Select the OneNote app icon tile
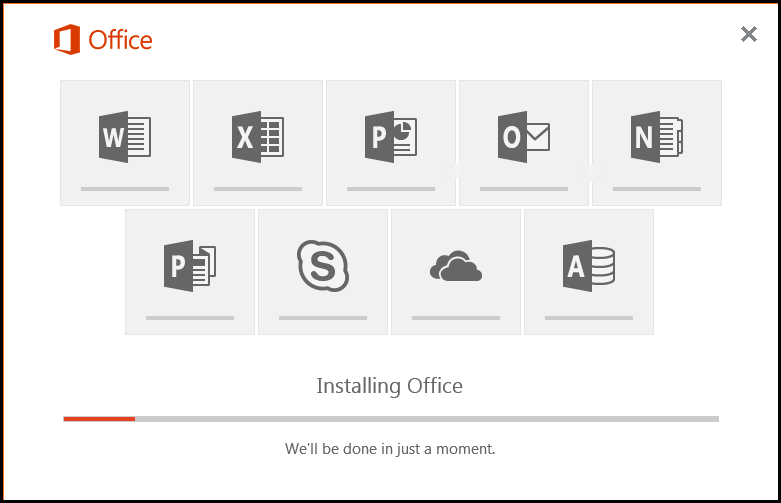Image resolution: width=781 pixels, height=503 pixels. tap(657, 143)
